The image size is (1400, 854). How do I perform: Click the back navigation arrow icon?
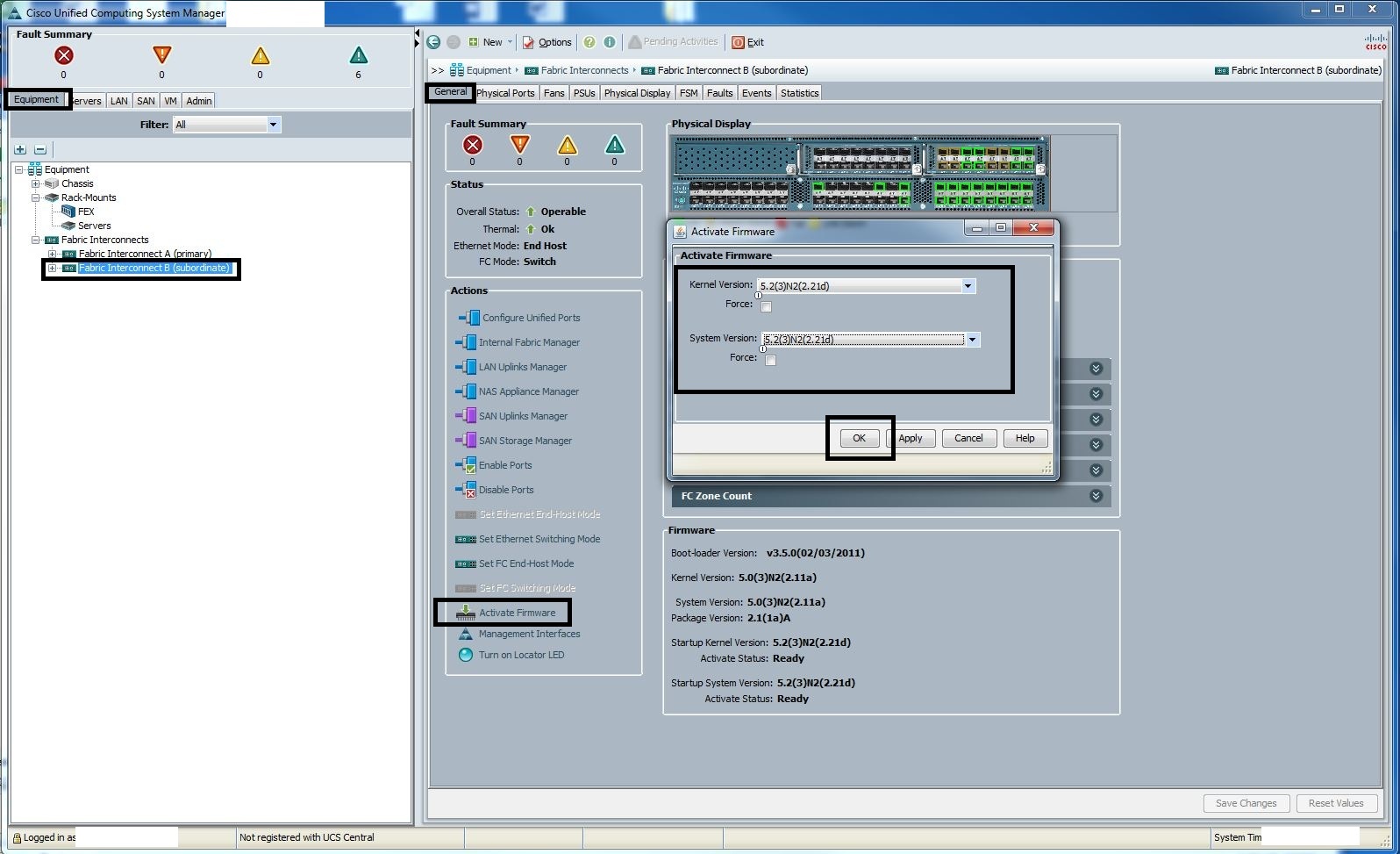click(433, 42)
